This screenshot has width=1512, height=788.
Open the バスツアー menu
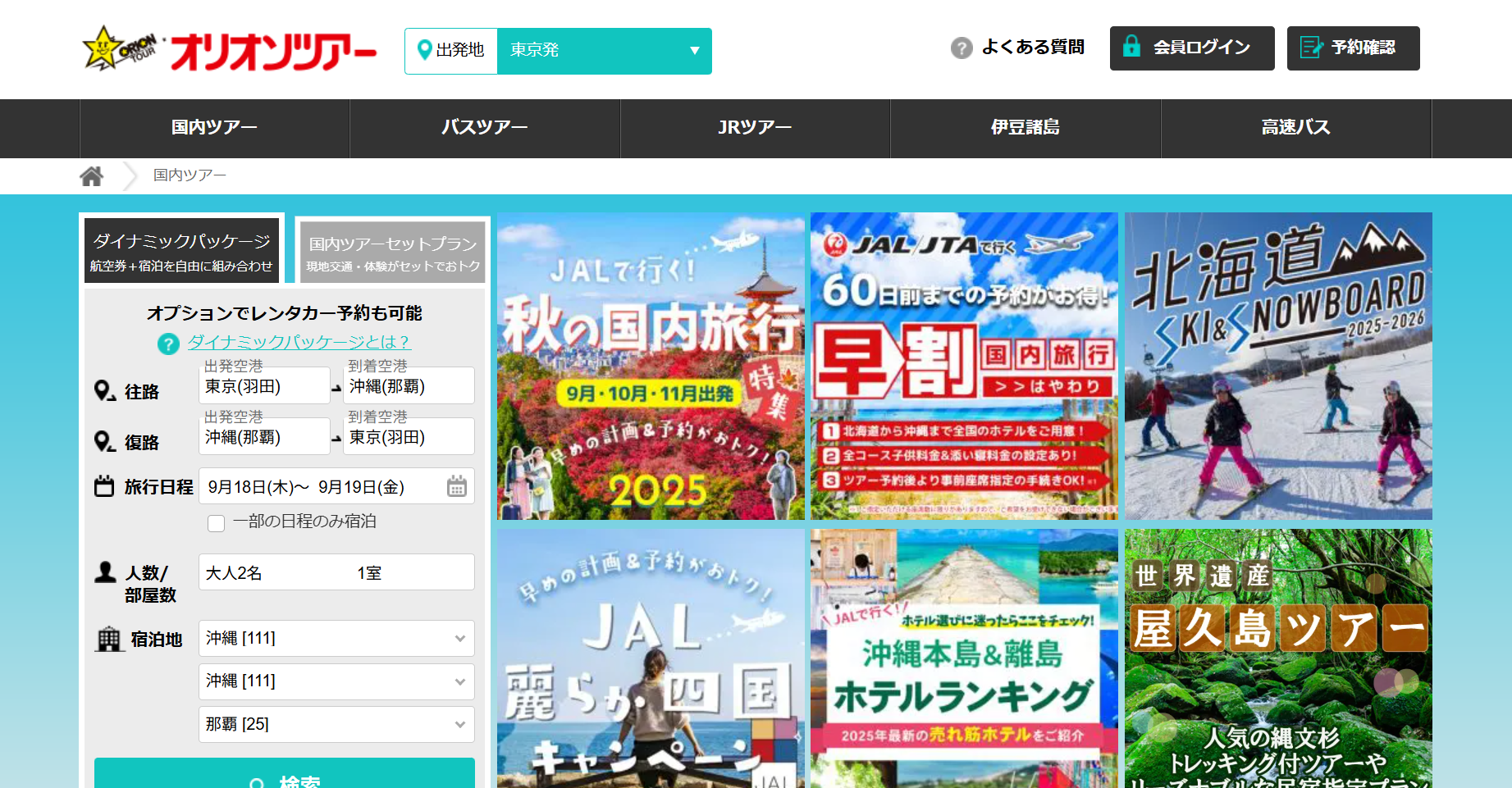[485, 128]
